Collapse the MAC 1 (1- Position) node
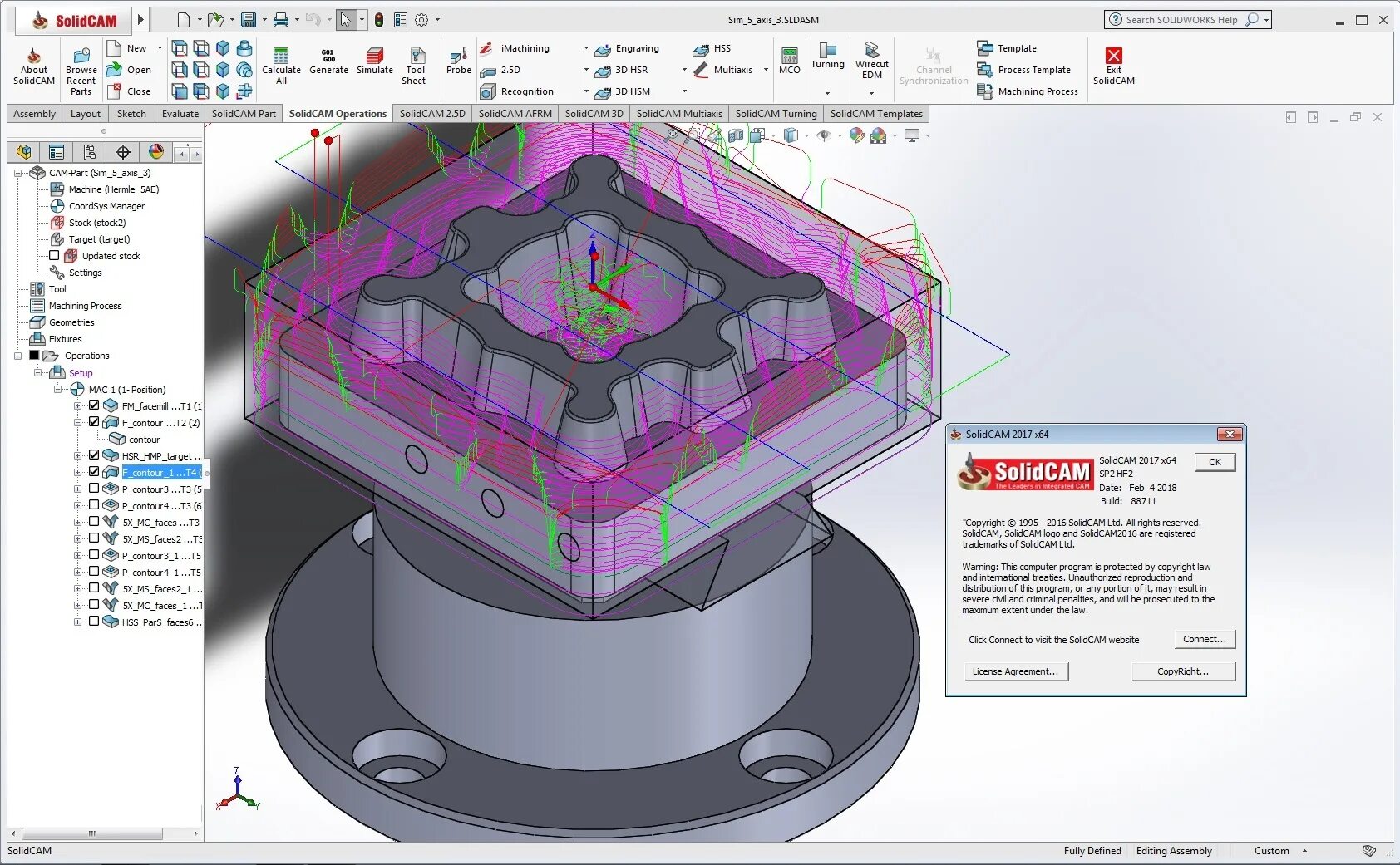This screenshot has width=1400, height=865. tap(57, 389)
